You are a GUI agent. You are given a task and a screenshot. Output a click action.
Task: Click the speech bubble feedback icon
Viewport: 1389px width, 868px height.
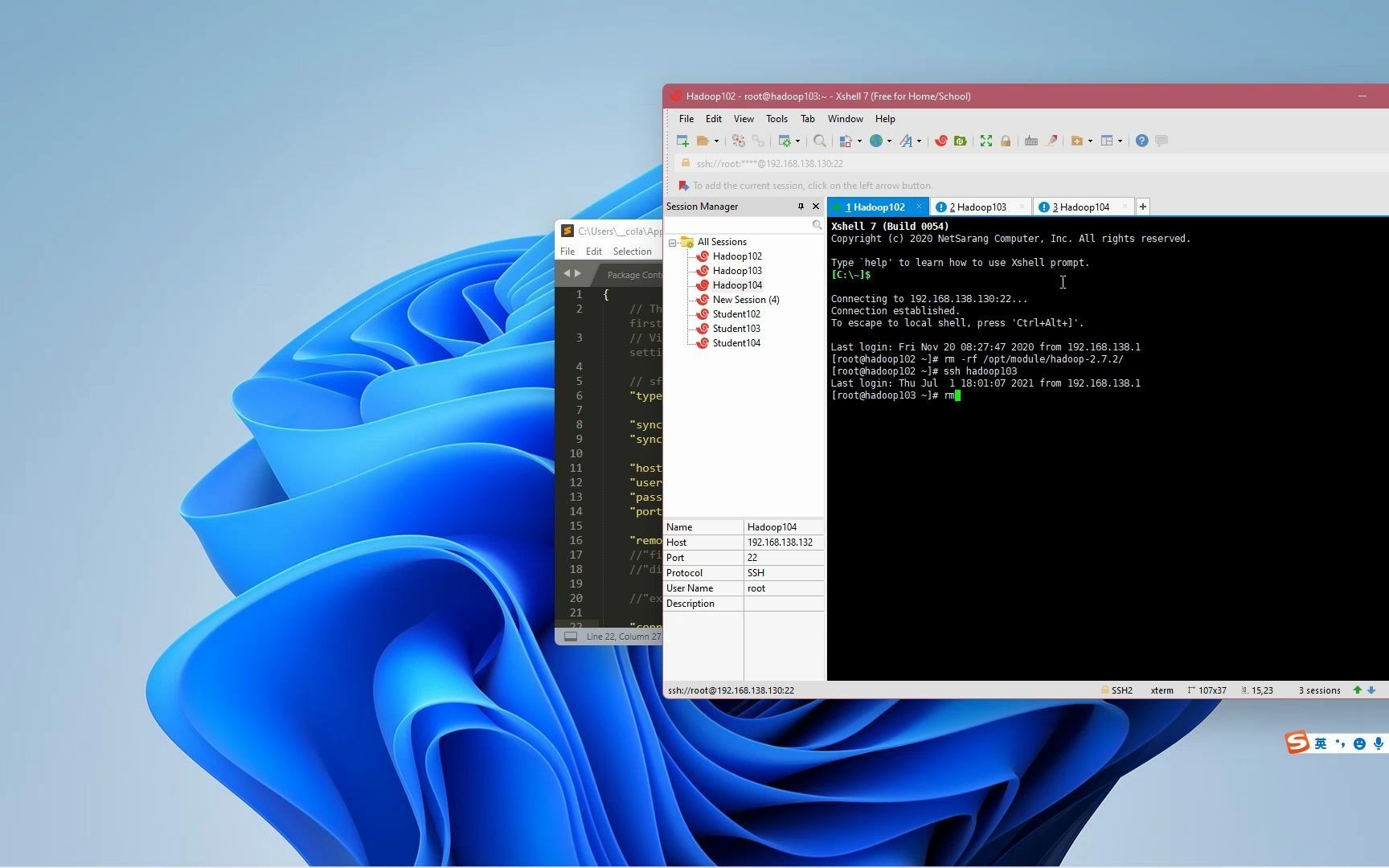pos(1162,141)
